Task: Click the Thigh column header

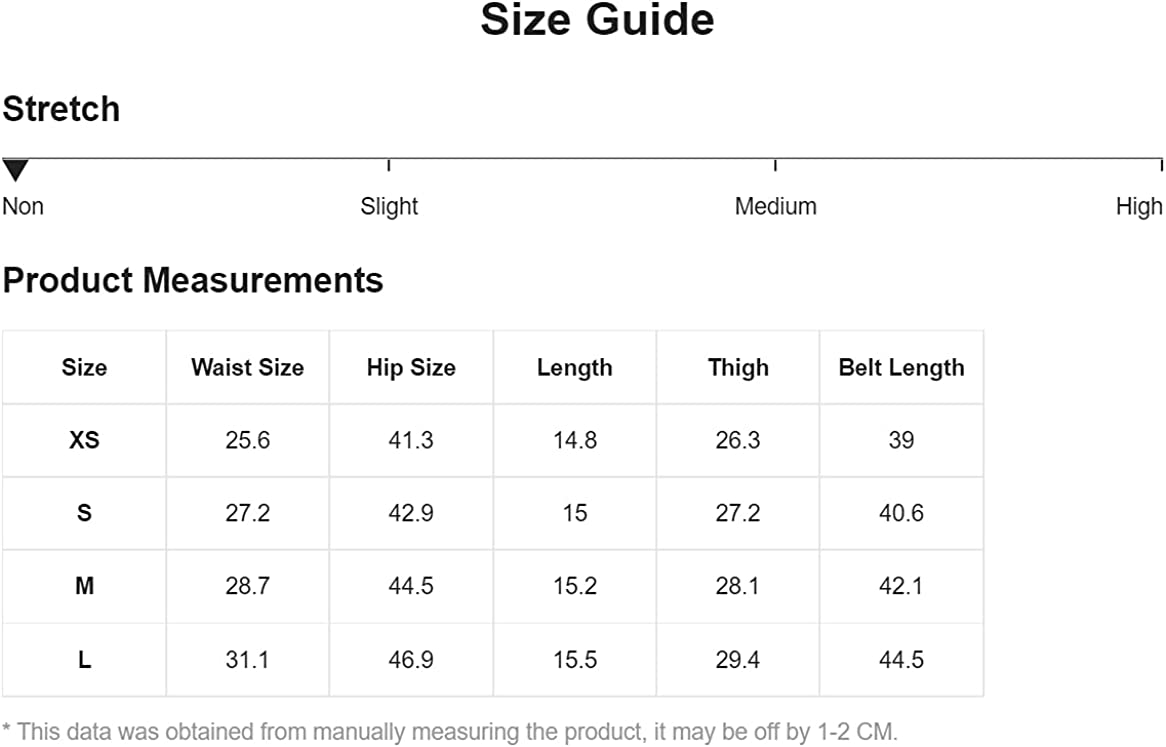Action: point(738,367)
